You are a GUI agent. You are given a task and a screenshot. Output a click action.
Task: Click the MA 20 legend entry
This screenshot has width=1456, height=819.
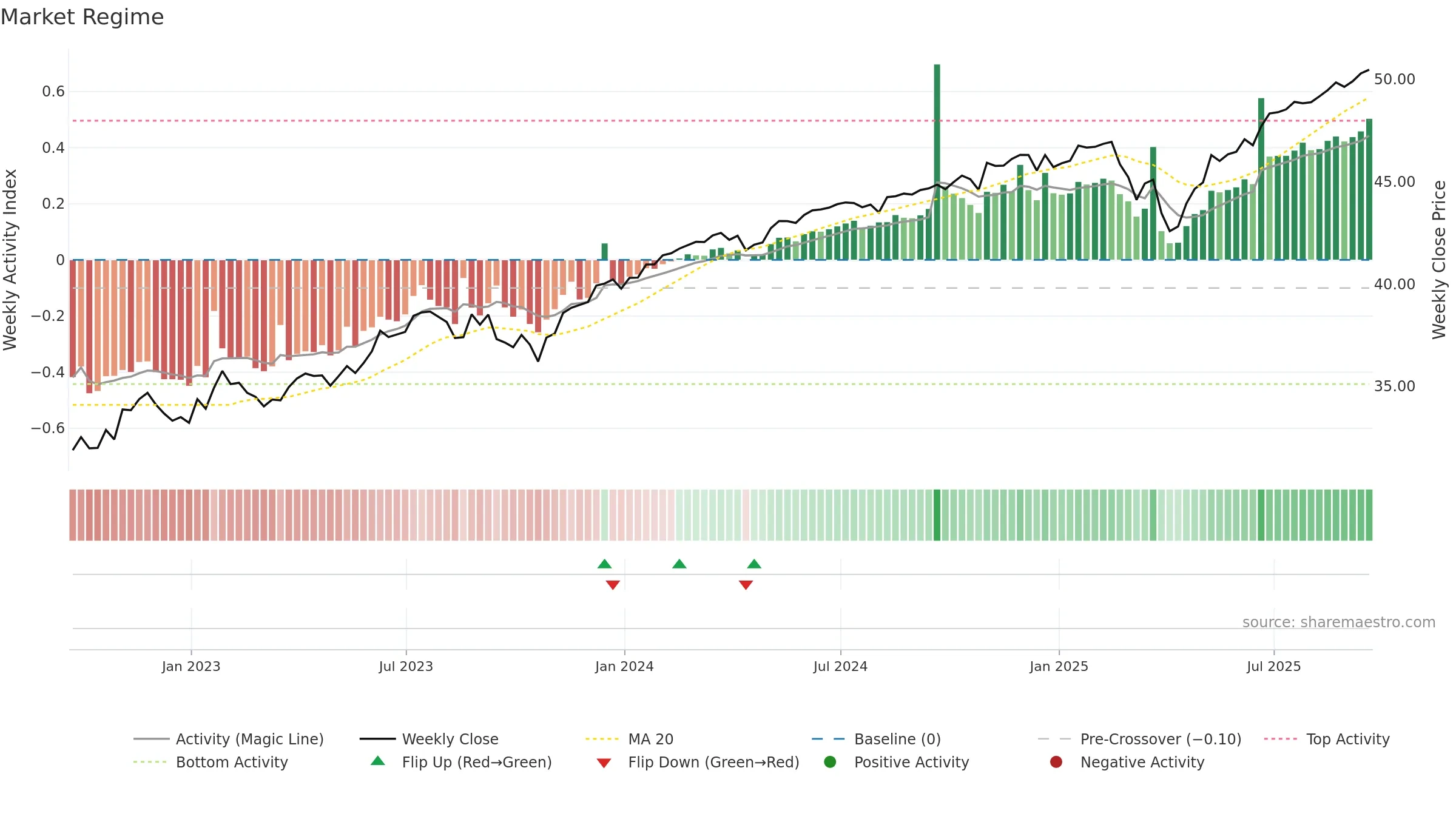point(629,739)
